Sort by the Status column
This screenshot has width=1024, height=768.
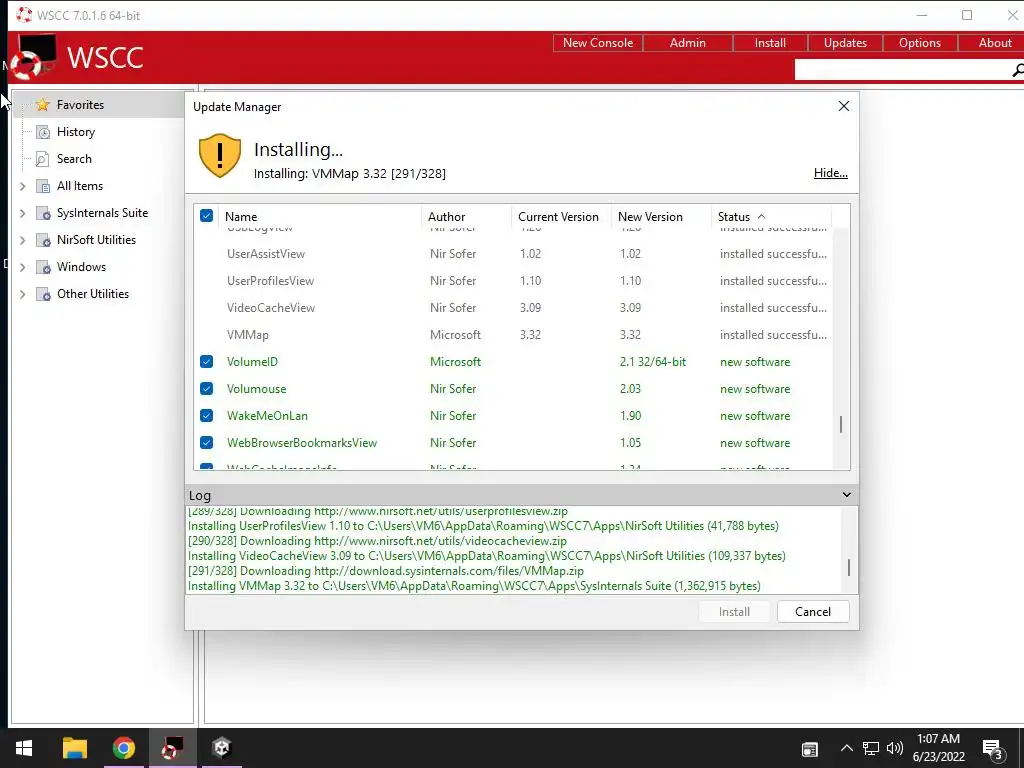tap(771, 216)
